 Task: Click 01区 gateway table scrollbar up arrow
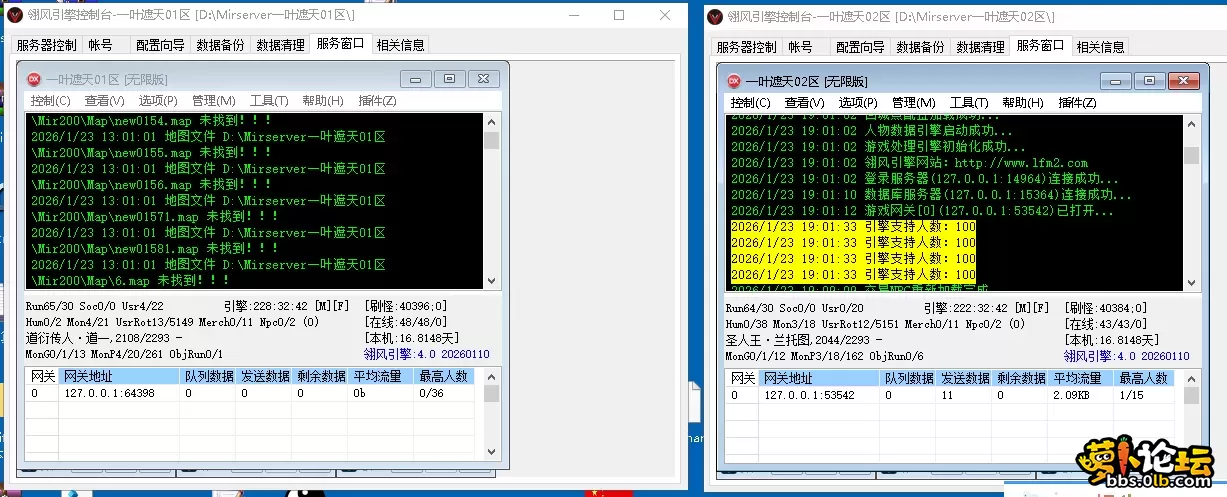(491, 376)
